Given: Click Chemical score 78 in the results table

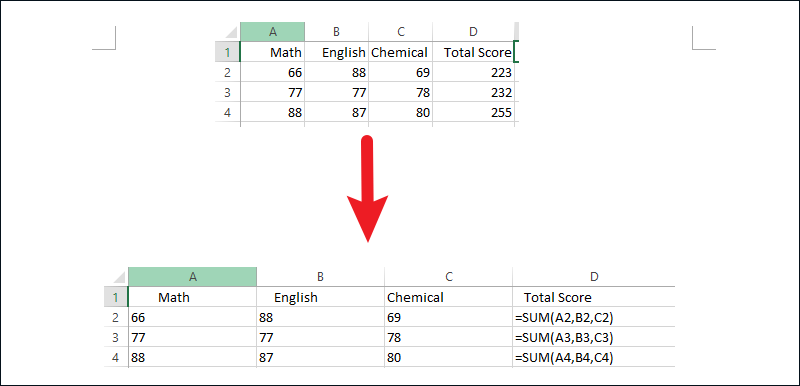Looking at the screenshot, I should tap(401, 92).
